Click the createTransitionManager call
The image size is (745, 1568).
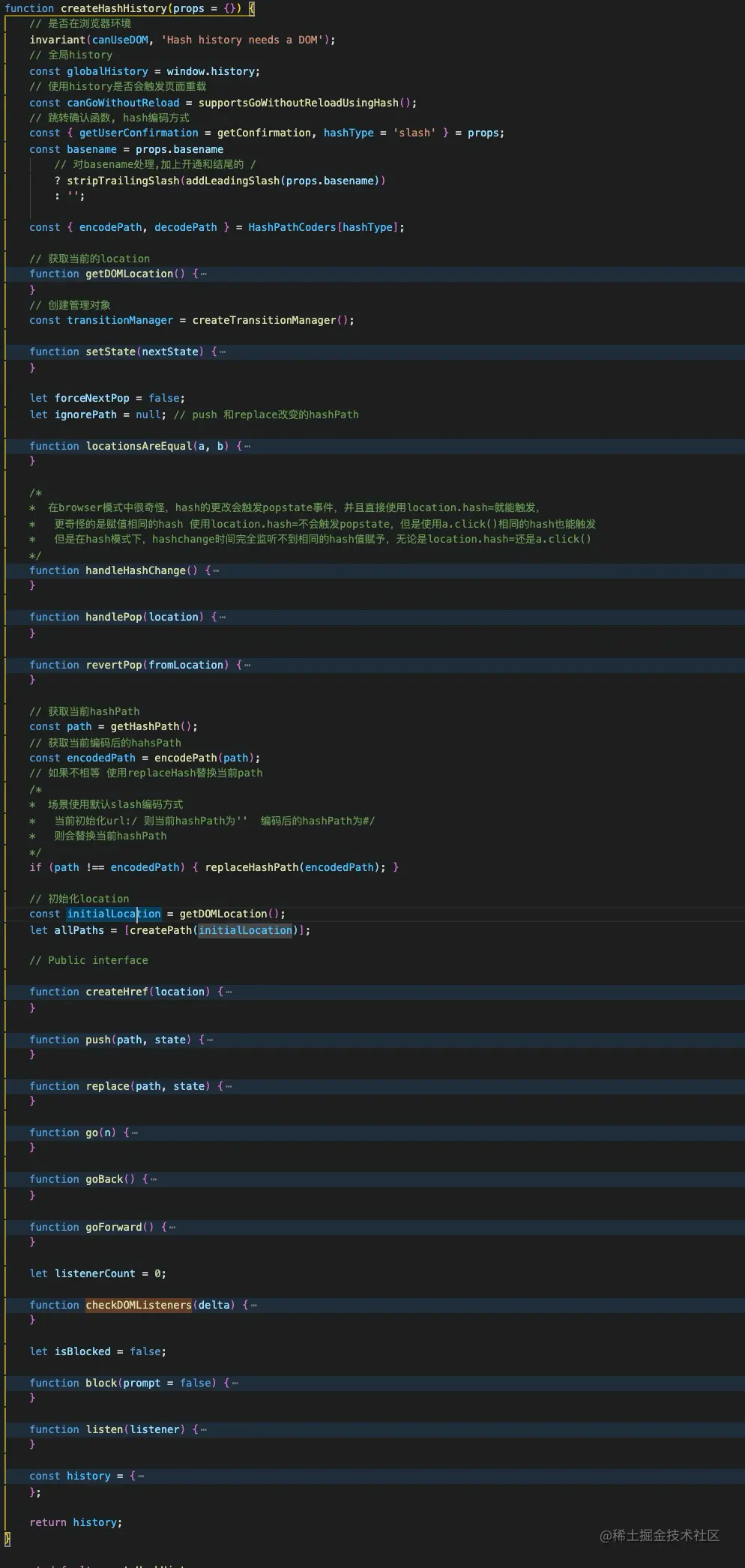click(264, 320)
